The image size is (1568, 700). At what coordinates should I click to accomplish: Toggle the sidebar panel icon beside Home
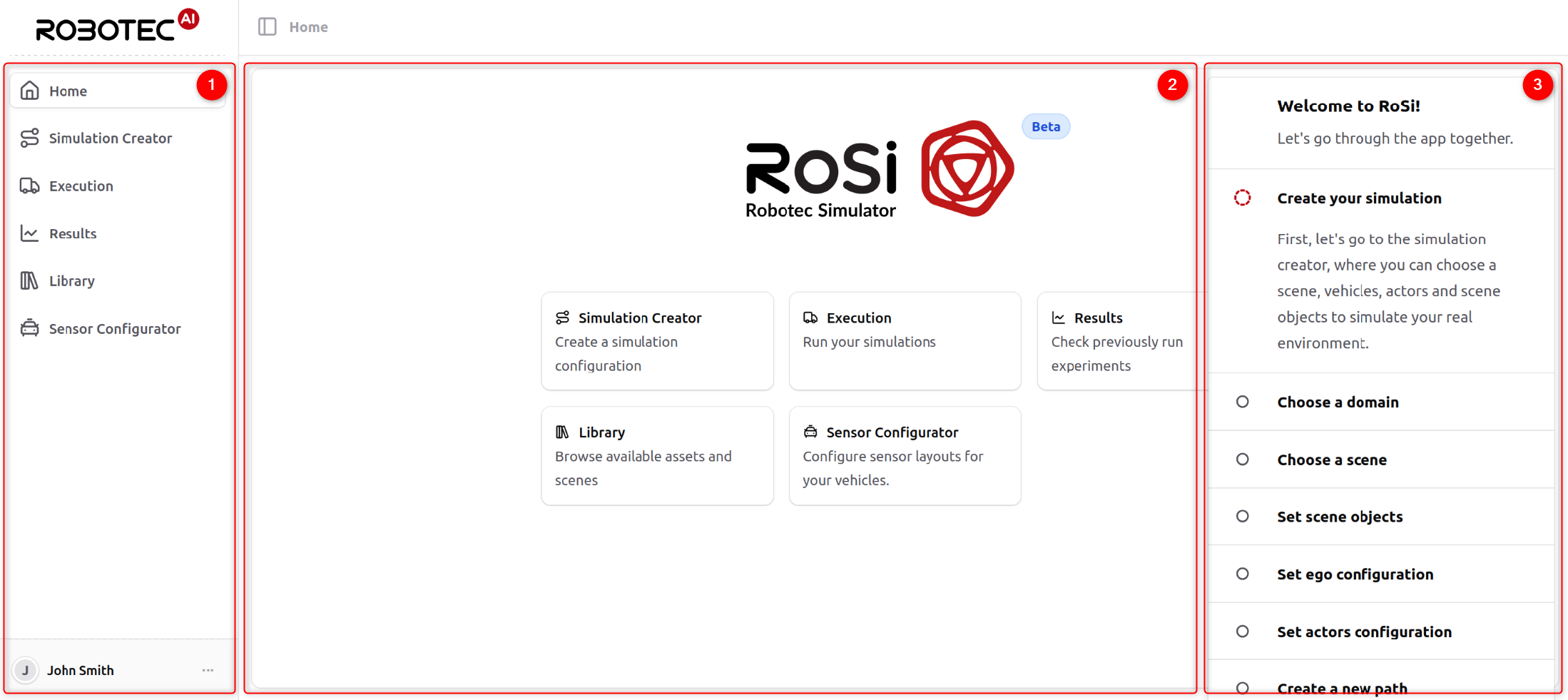click(x=268, y=26)
